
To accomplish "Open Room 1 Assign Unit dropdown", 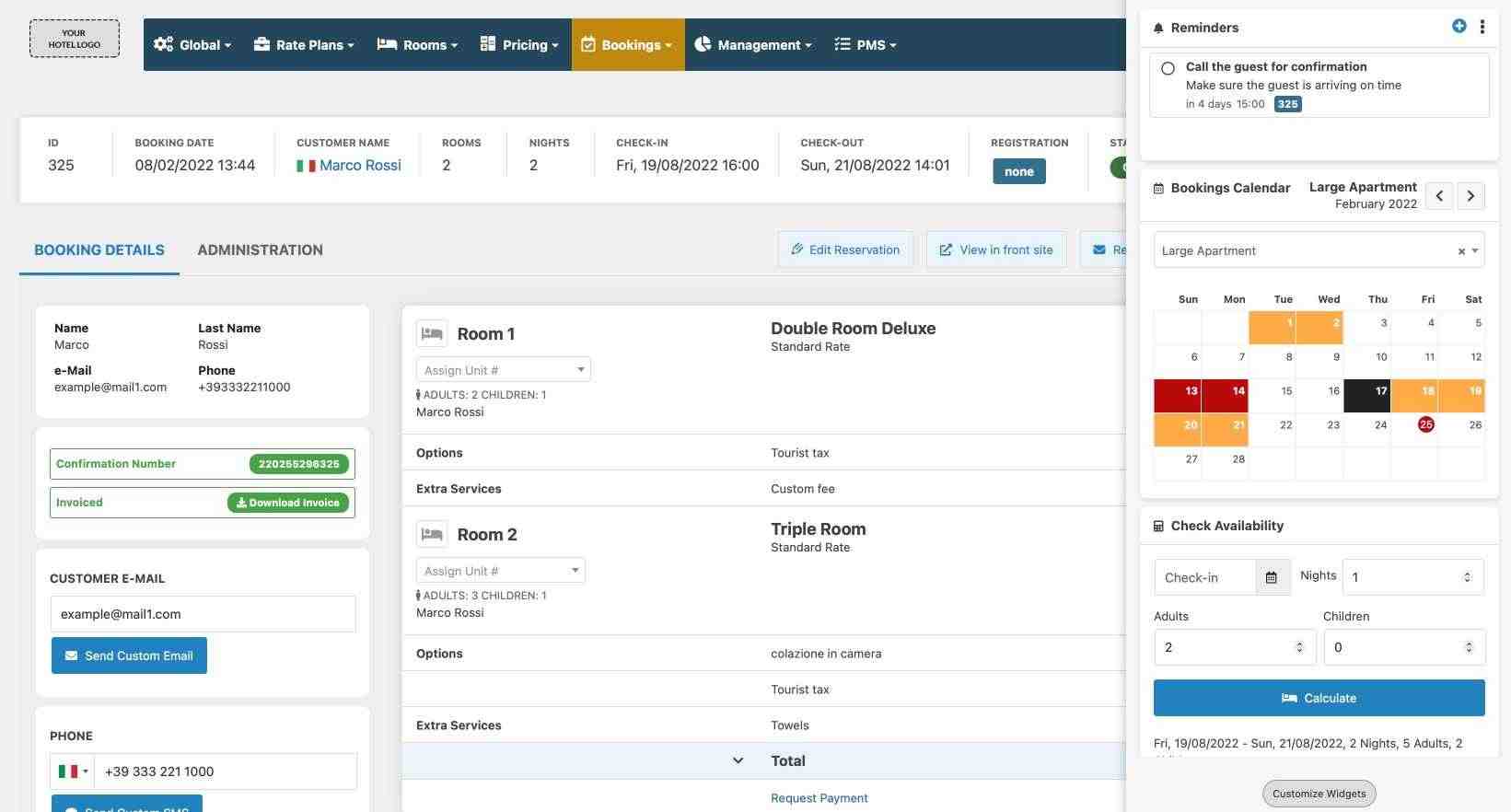I will point(504,369).
